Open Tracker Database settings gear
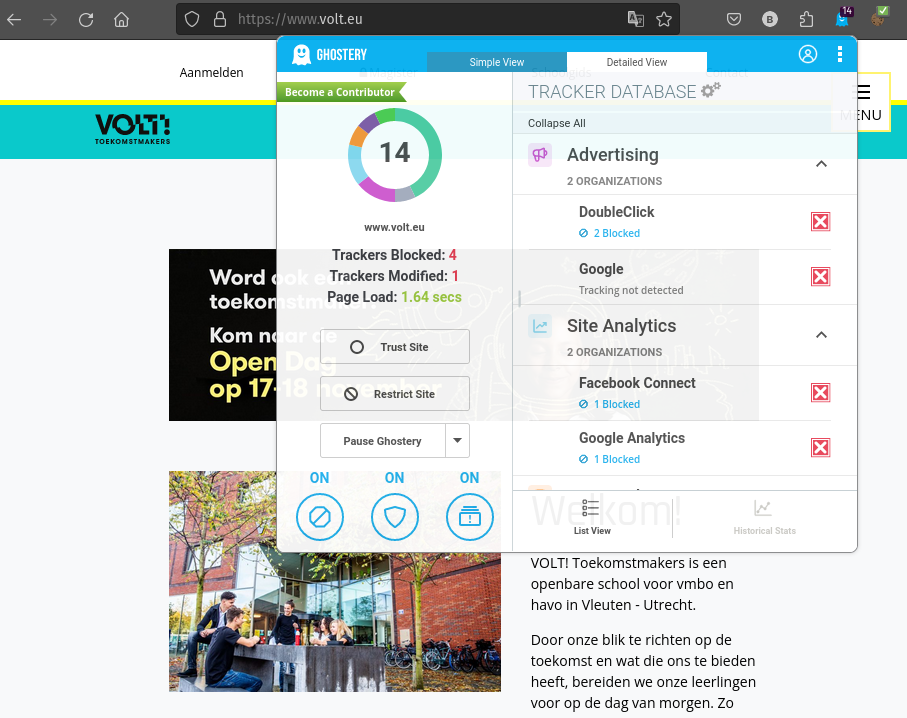Screen dimensions: 907x718 tap(711, 90)
